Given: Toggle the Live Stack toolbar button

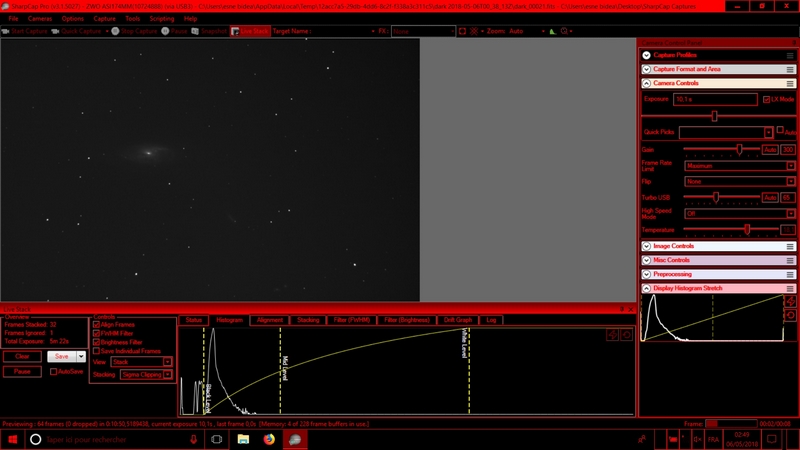Looking at the screenshot, I should coord(250,31).
